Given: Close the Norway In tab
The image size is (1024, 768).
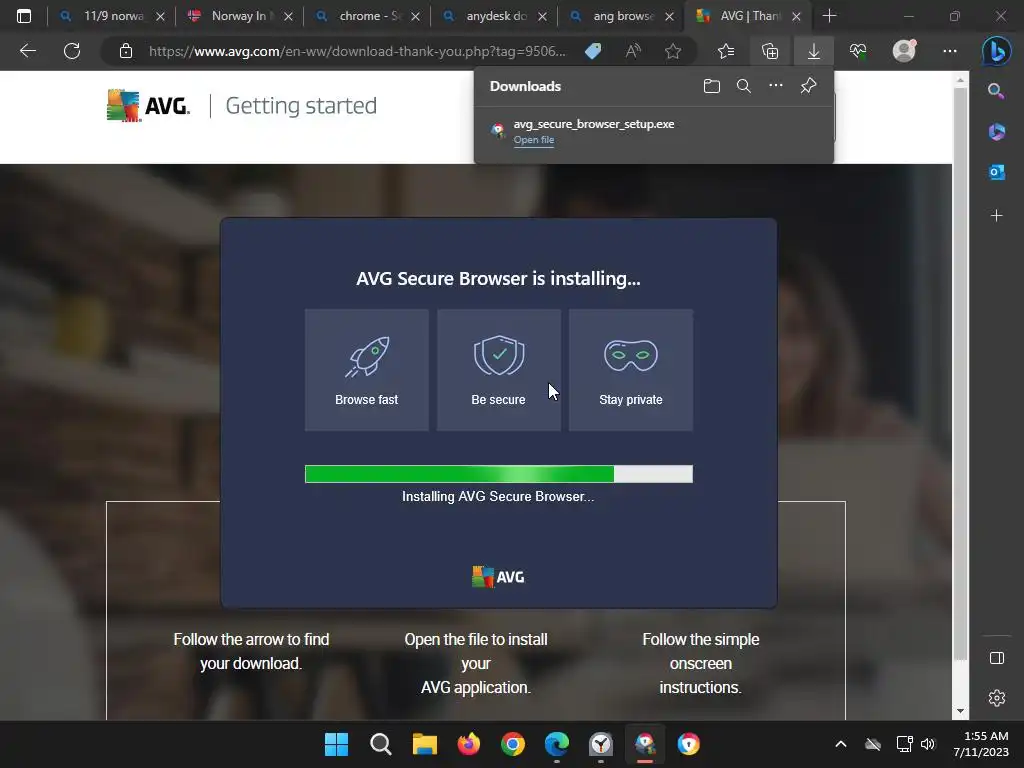Looking at the screenshot, I should pyautogui.click(x=288, y=16).
